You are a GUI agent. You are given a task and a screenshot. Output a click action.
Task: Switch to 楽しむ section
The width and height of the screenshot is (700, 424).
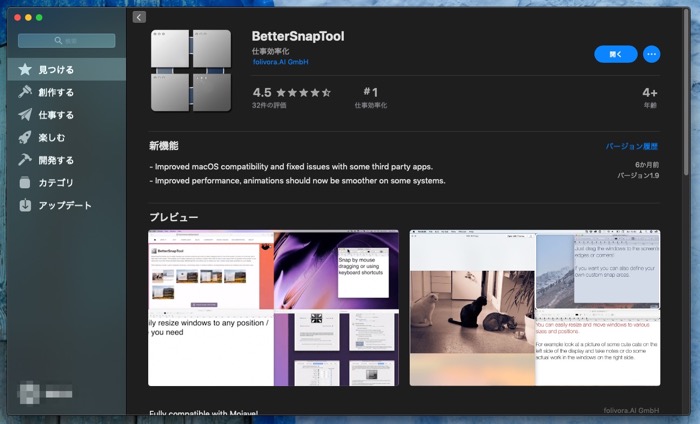pos(67,137)
